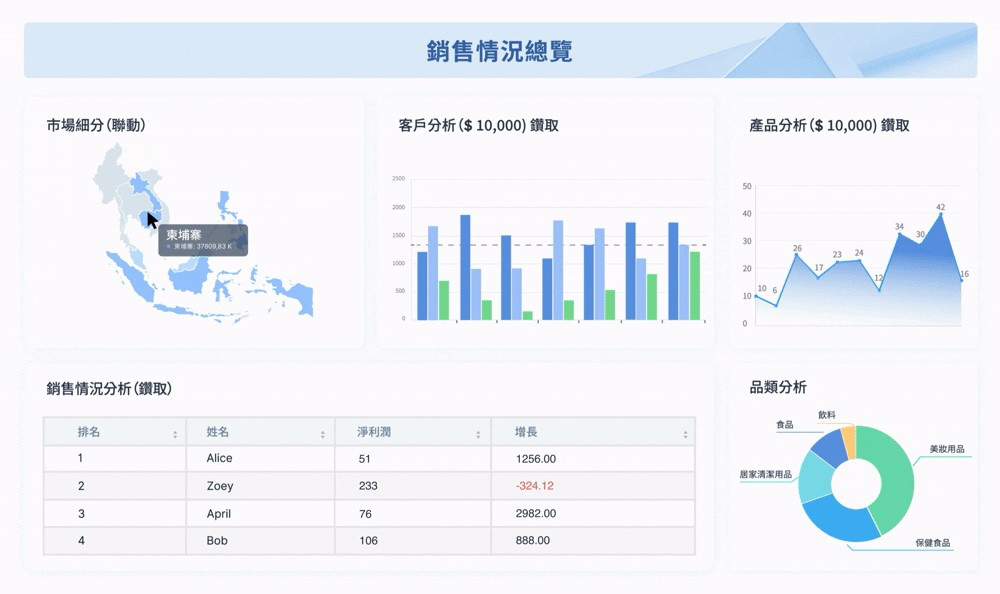The width and height of the screenshot is (1000, 594).
Task: Click the final line chart point labeled 16
Action: [961, 280]
